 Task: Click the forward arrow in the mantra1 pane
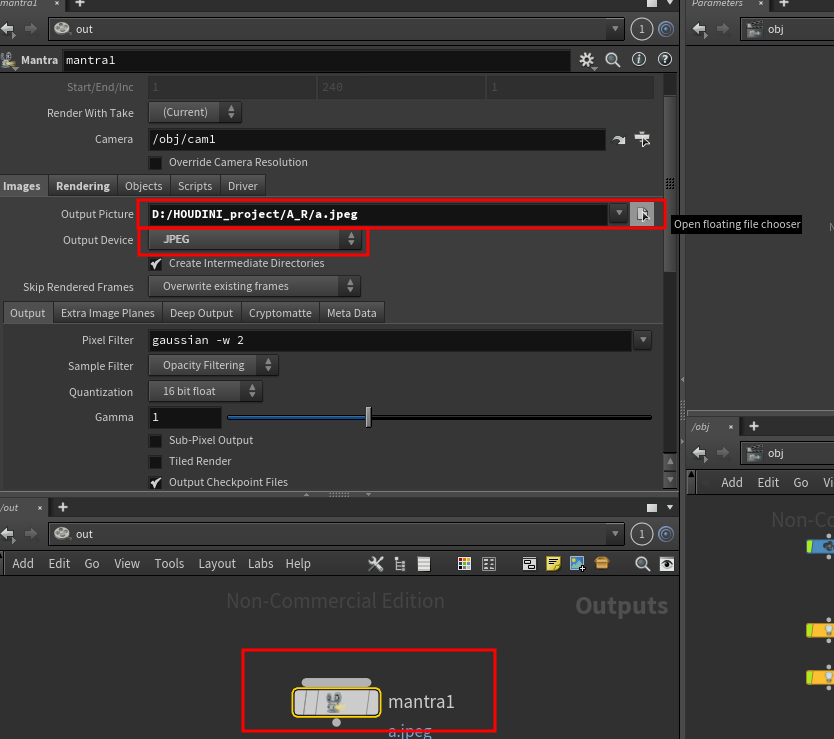tap(31, 29)
